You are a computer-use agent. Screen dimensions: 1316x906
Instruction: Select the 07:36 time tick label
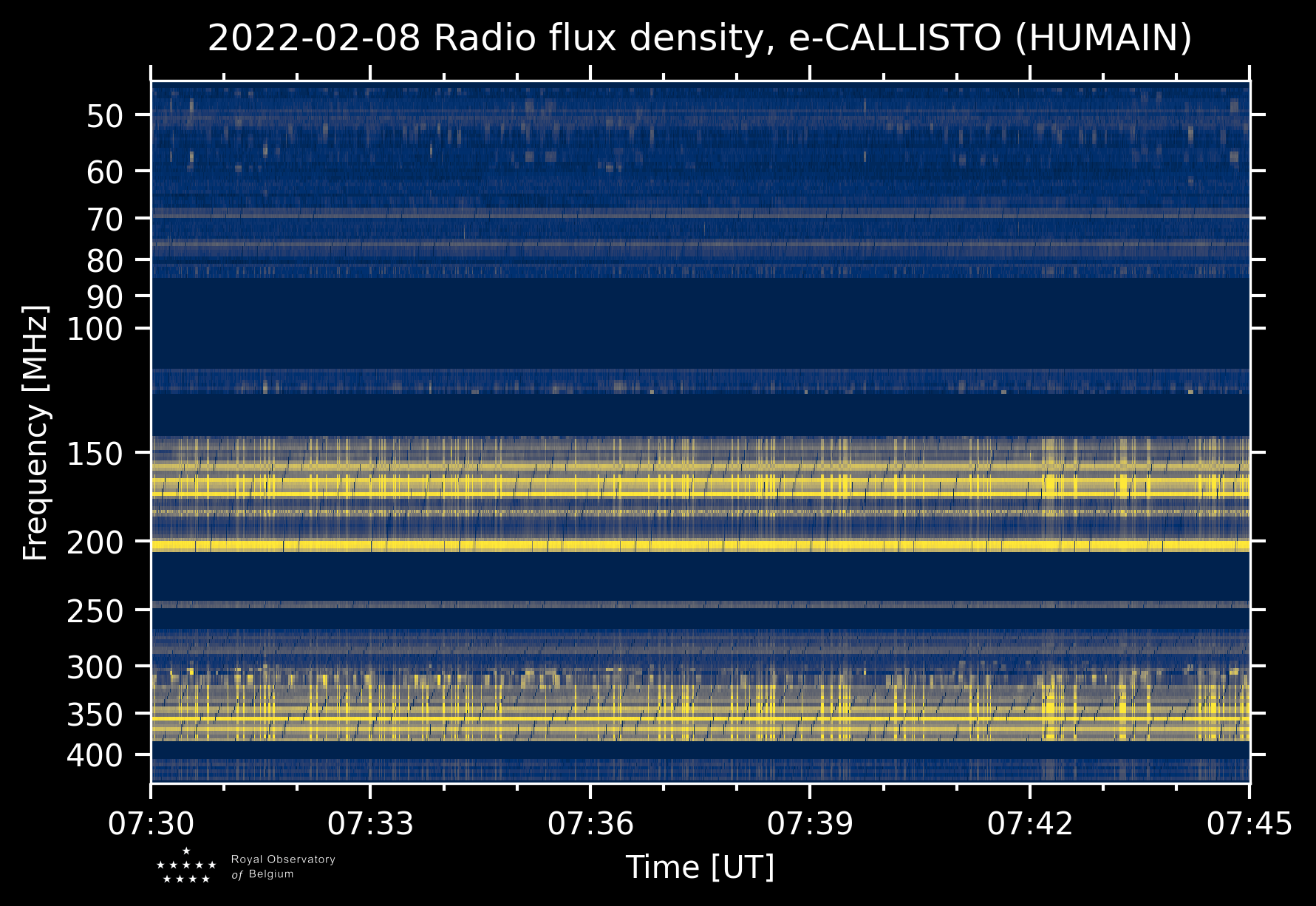pos(590,823)
